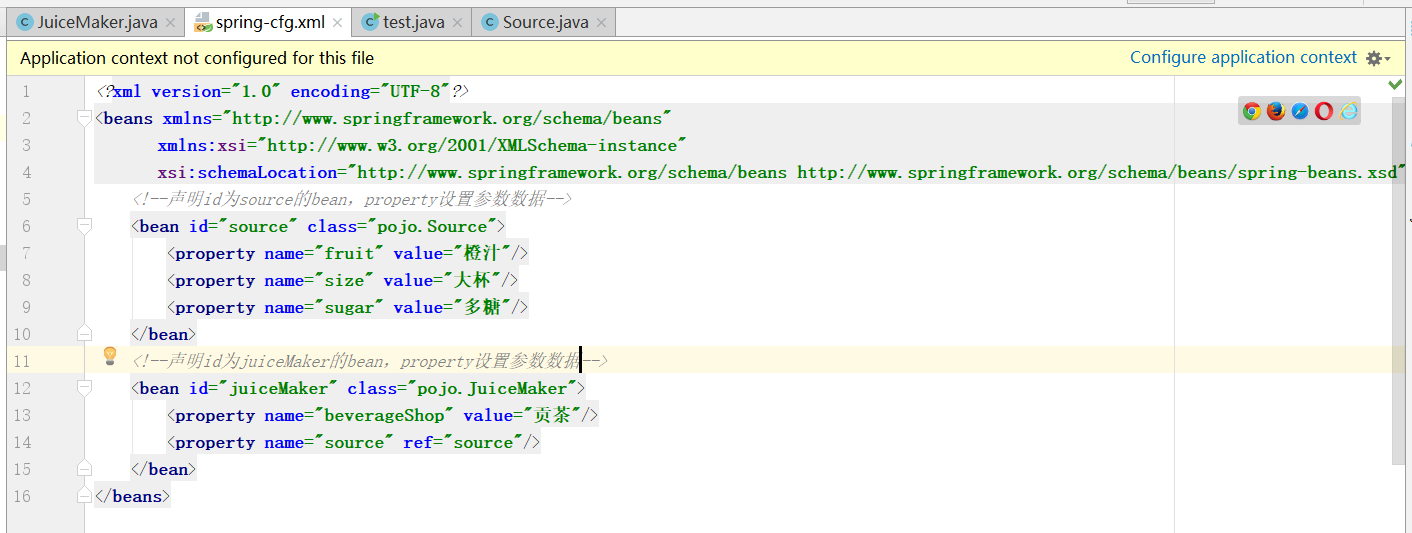The height and width of the screenshot is (533, 1412).
Task: Switch to the Source.java tab
Action: point(545,22)
